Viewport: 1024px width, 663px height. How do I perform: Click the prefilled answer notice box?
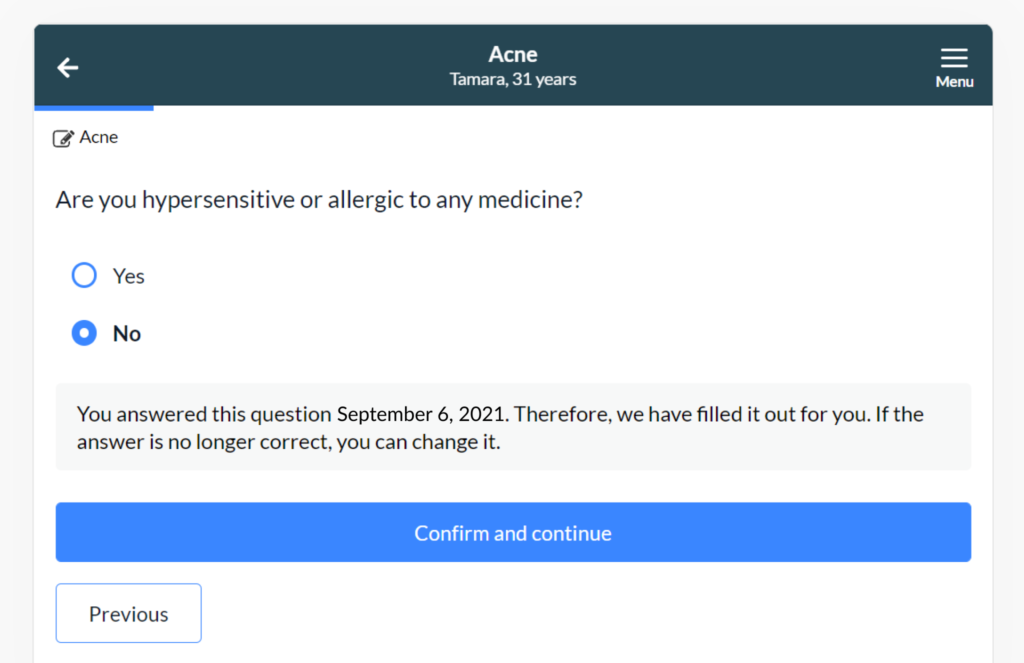pos(513,427)
